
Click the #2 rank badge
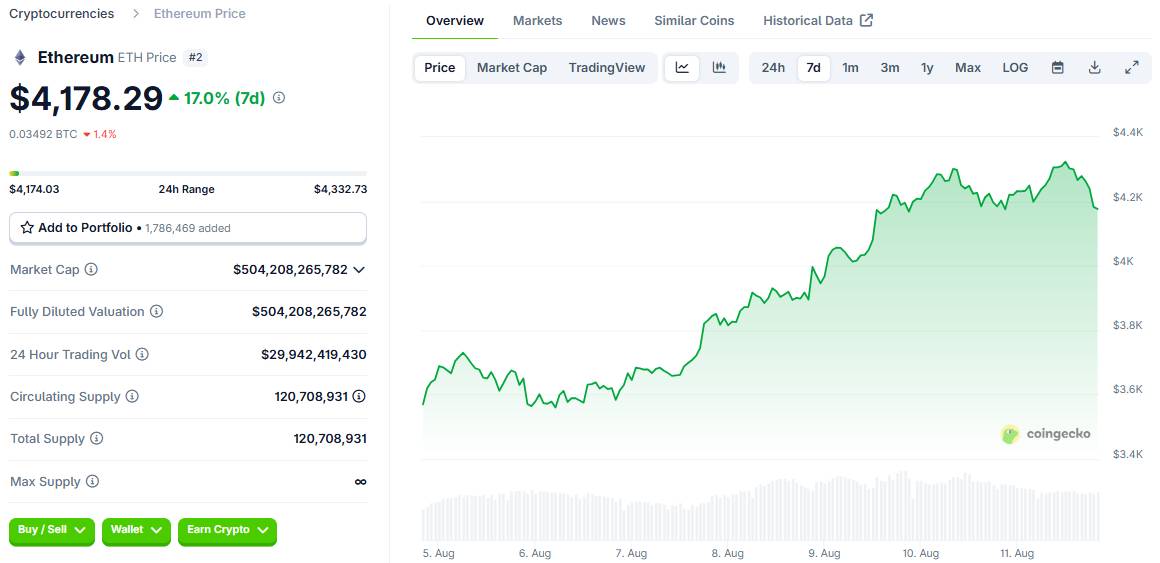195,57
